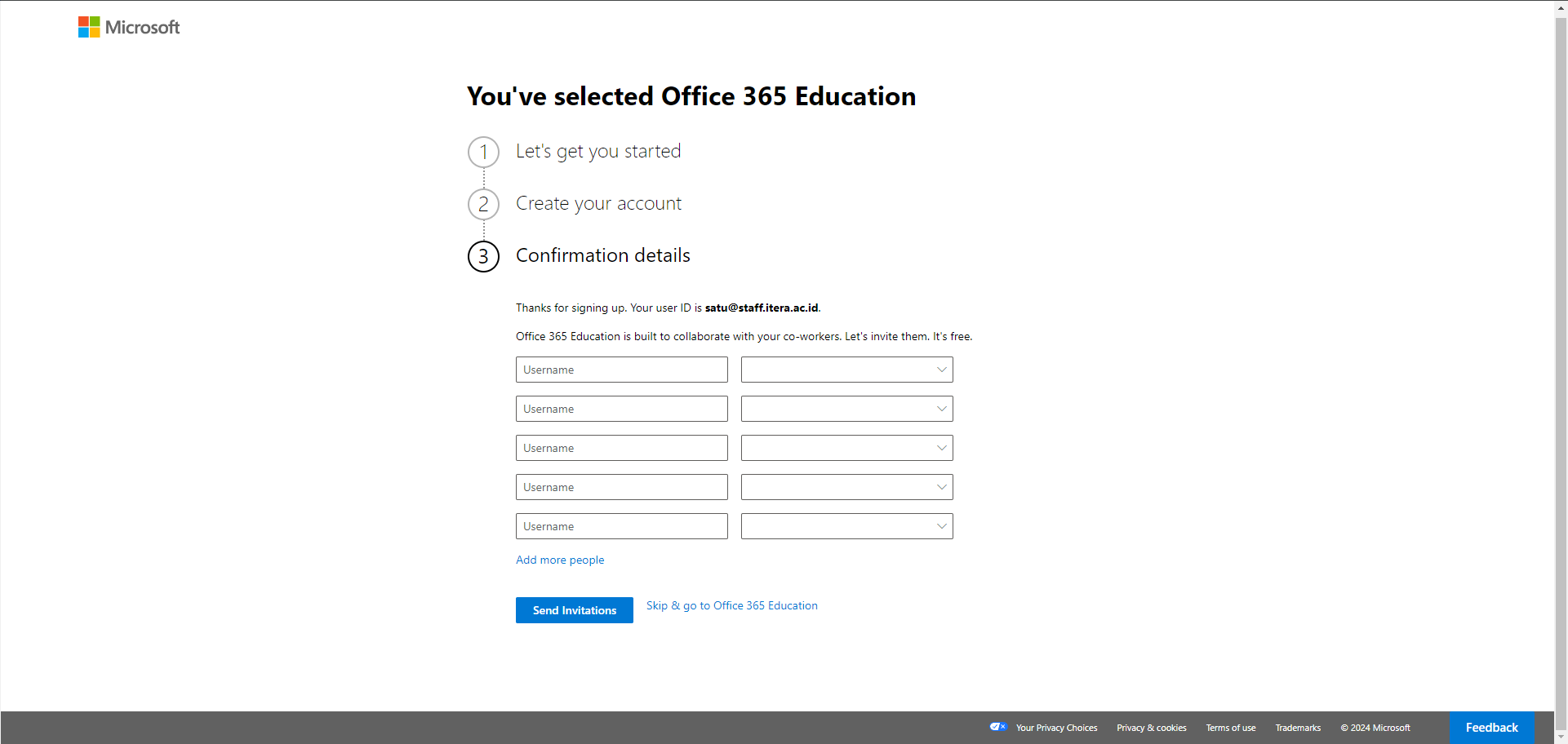Click the step 1 circle icon
Viewport: 1568px width, 744px height.
483,152
